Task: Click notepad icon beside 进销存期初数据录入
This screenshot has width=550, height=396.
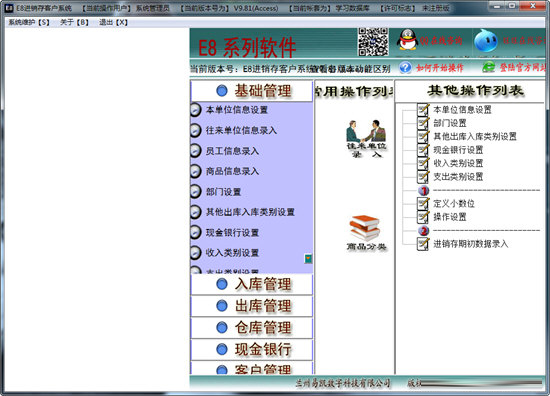Action: pyautogui.click(x=423, y=244)
